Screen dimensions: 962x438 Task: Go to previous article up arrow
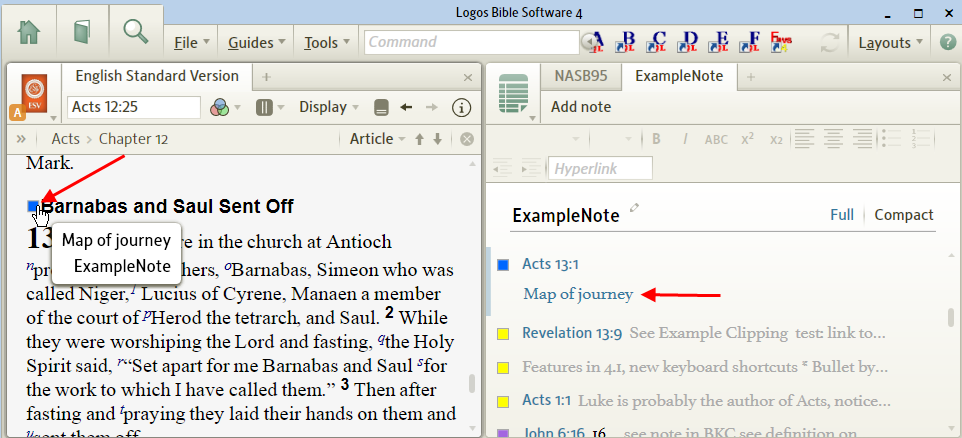pos(420,139)
